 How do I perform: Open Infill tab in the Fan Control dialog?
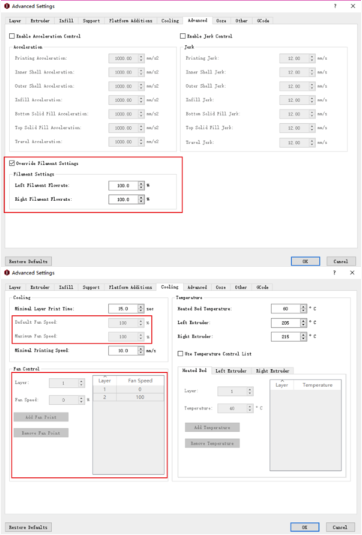(66, 287)
